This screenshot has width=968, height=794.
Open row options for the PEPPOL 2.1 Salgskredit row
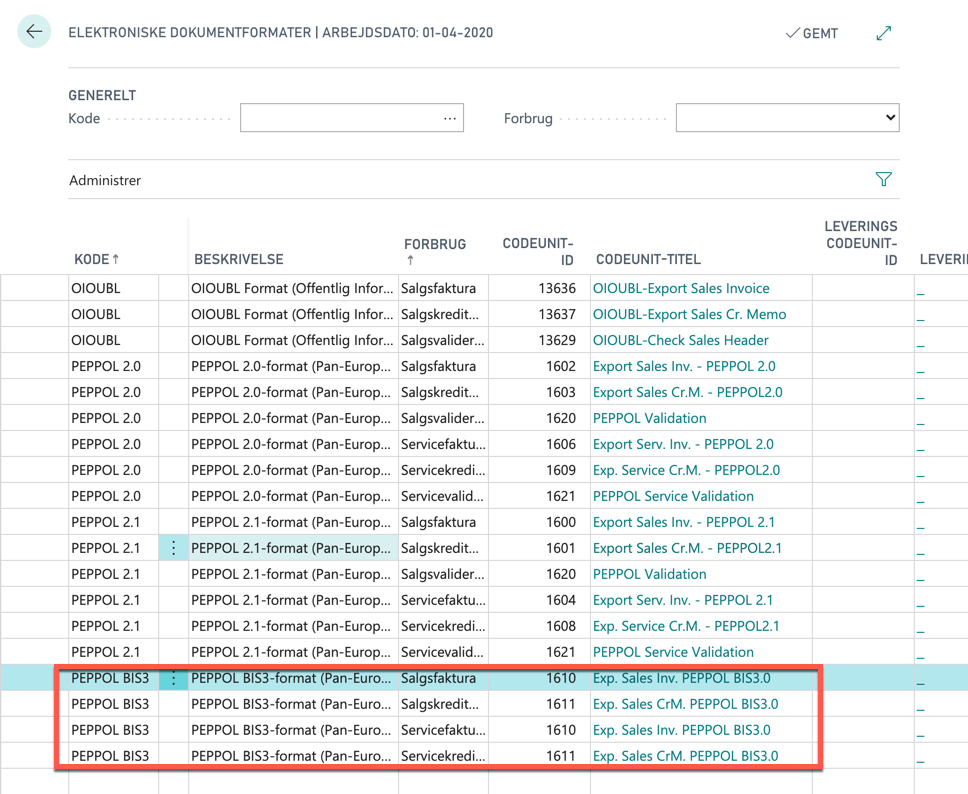click(173, 548)
